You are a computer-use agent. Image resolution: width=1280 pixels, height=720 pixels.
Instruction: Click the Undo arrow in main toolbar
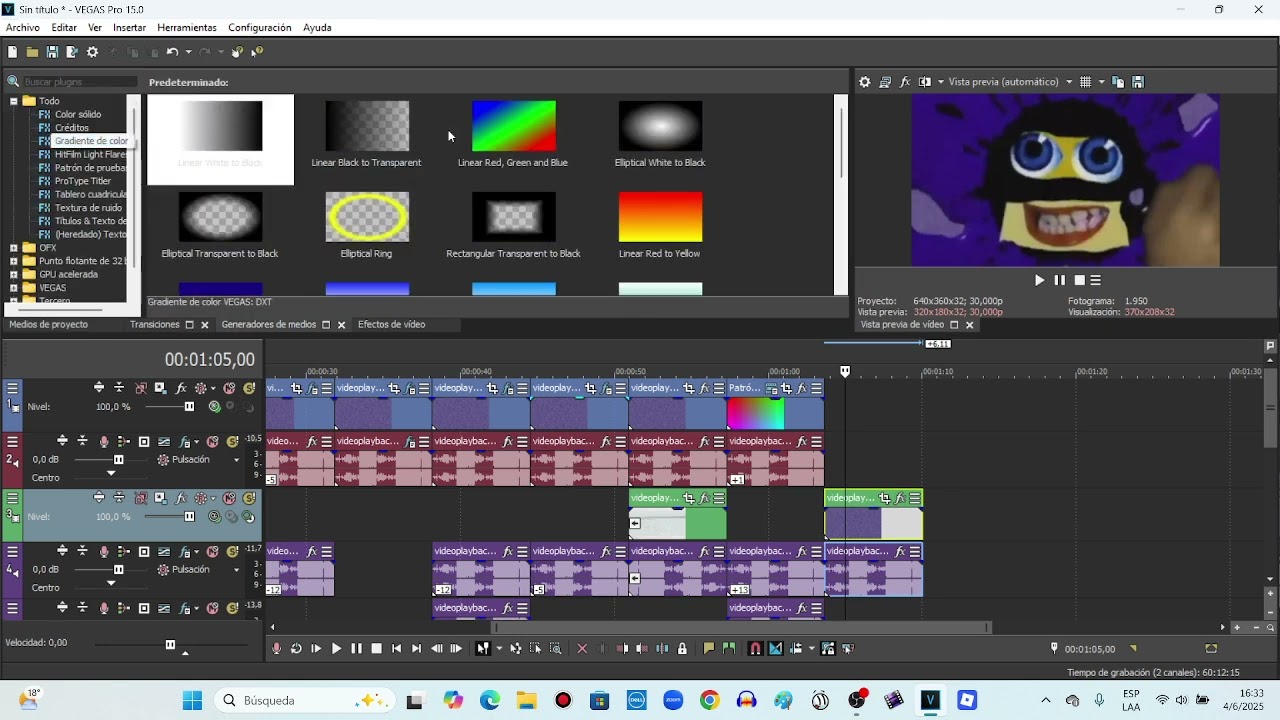point(172,52)
